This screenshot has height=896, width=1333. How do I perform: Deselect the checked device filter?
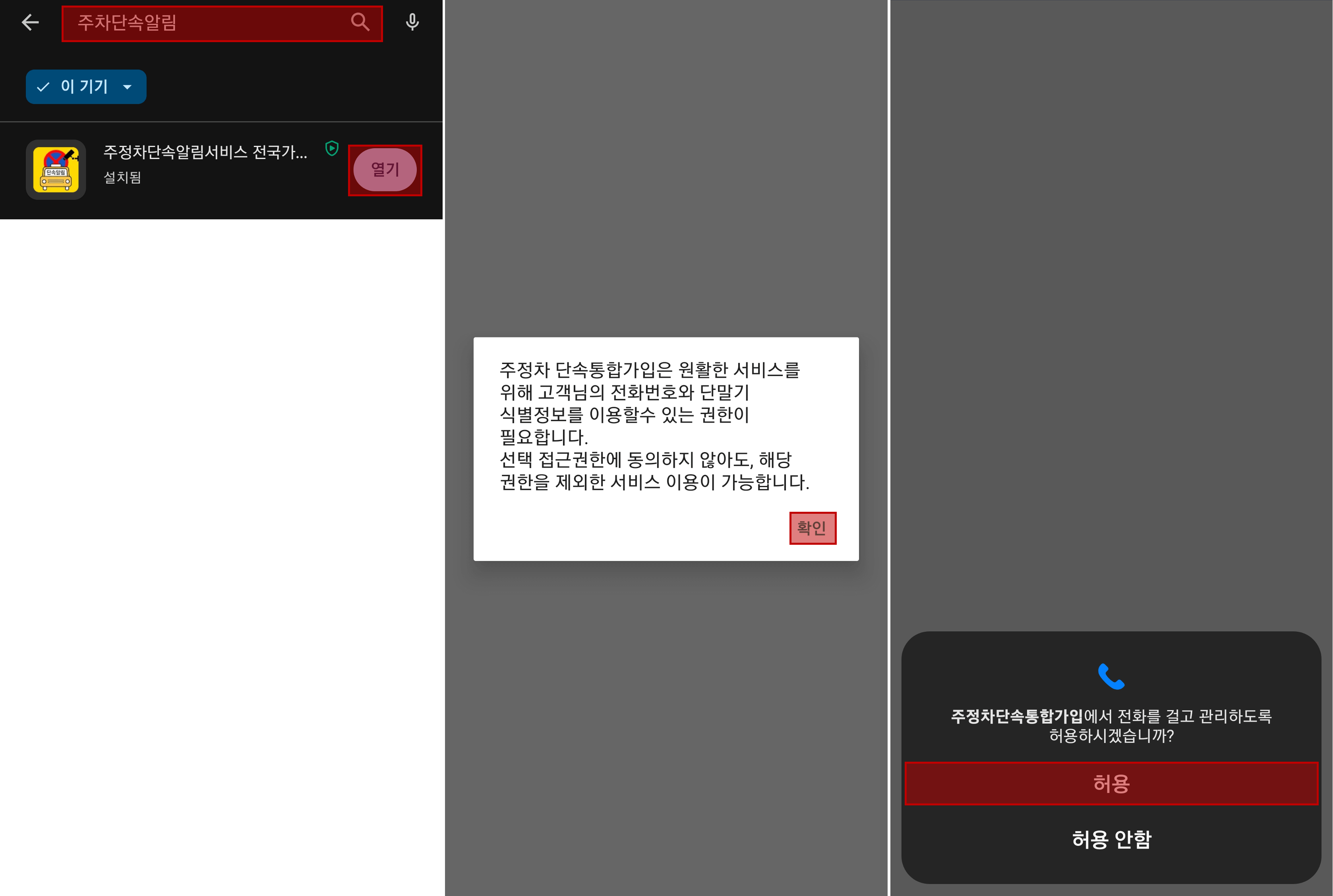pos(86,86)
